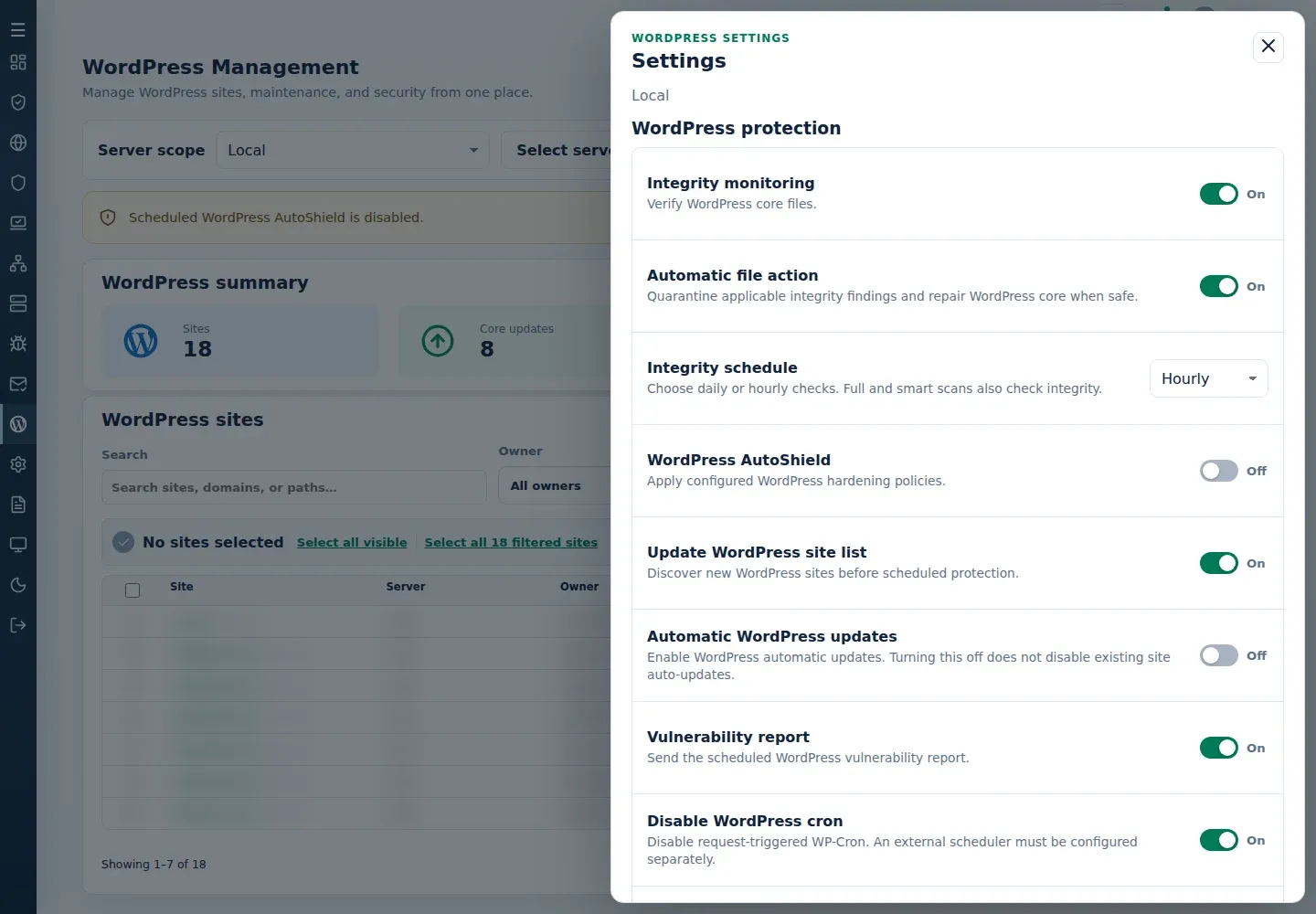Viewport: 1316px width, 914px height.
Task: Open the gear settings sidebar icon
Action: 18,464
